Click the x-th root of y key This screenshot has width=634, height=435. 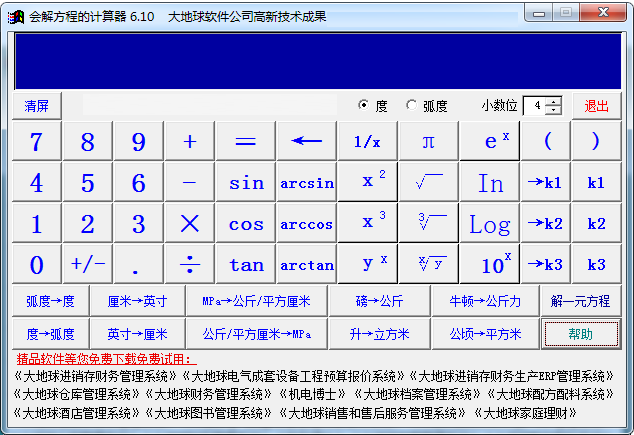[x=429, y=264]
